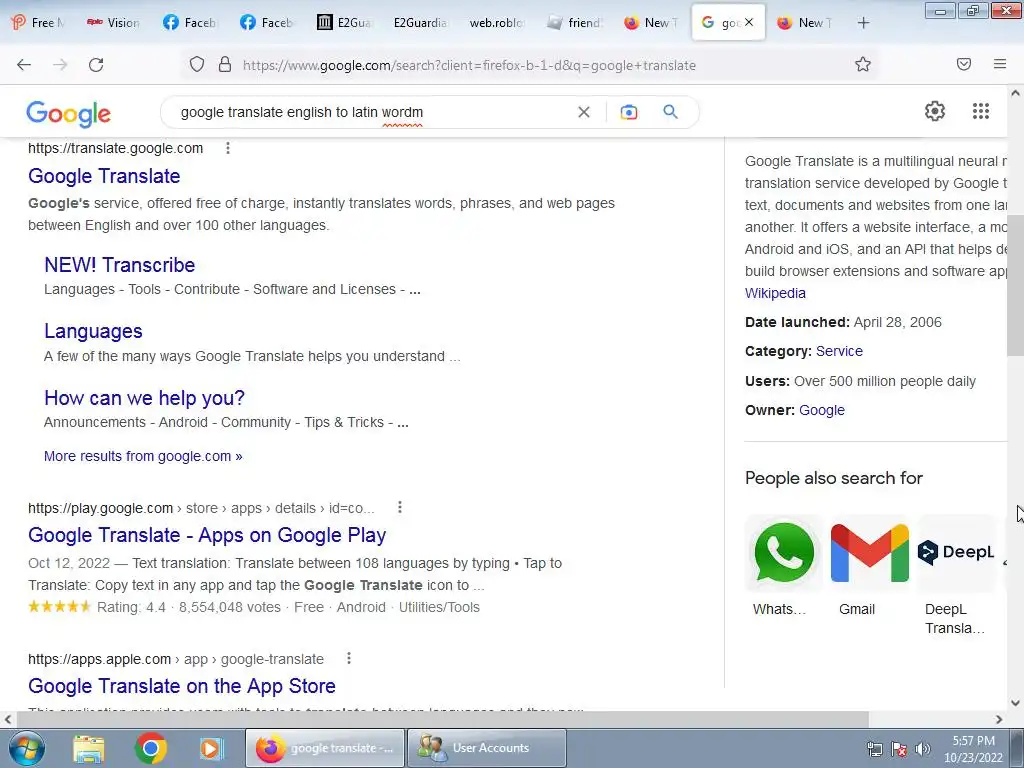Screen dimensions: 1024x768
Task: Click horizontal scrollbar right arrow
Action: [999, 719]
